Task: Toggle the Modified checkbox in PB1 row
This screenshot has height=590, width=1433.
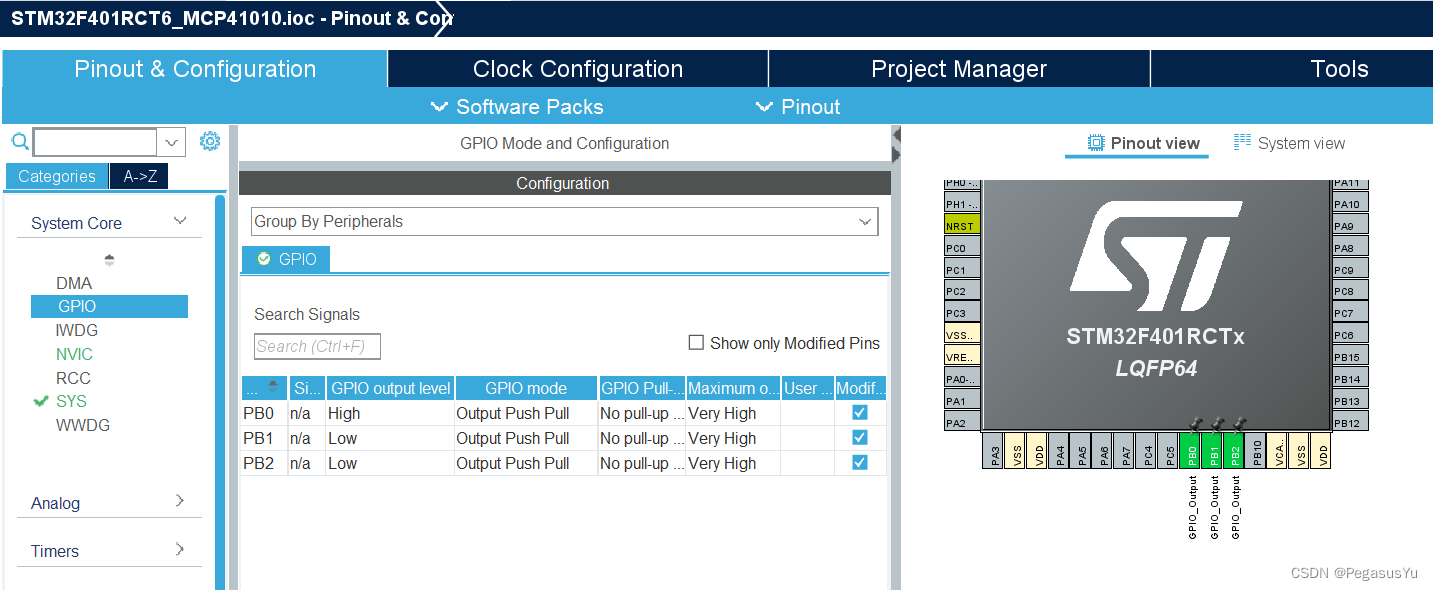Action: pyautogui.click(x=860, y=437)
